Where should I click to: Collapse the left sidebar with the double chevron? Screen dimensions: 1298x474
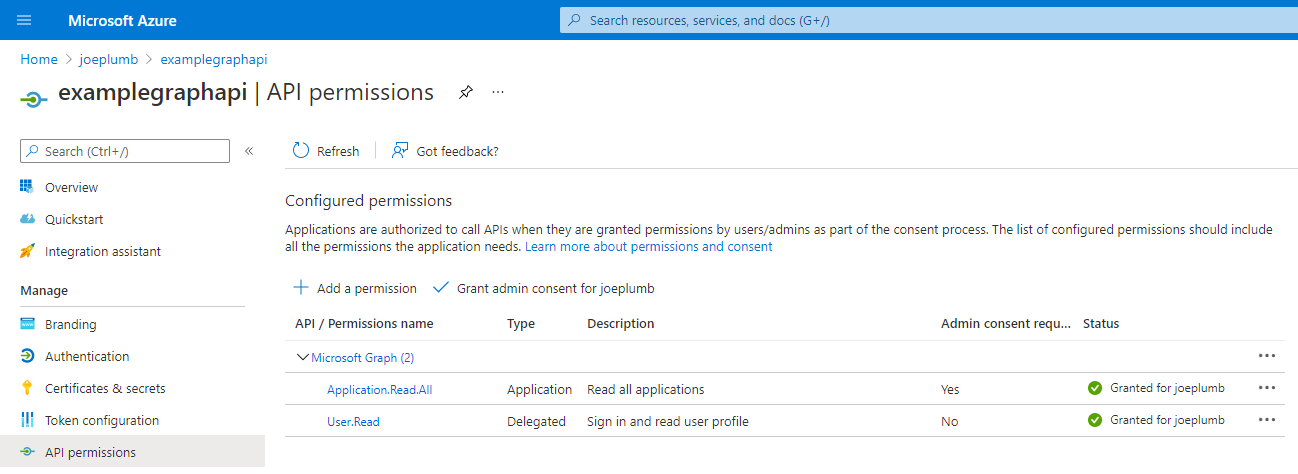coord(249,151)
